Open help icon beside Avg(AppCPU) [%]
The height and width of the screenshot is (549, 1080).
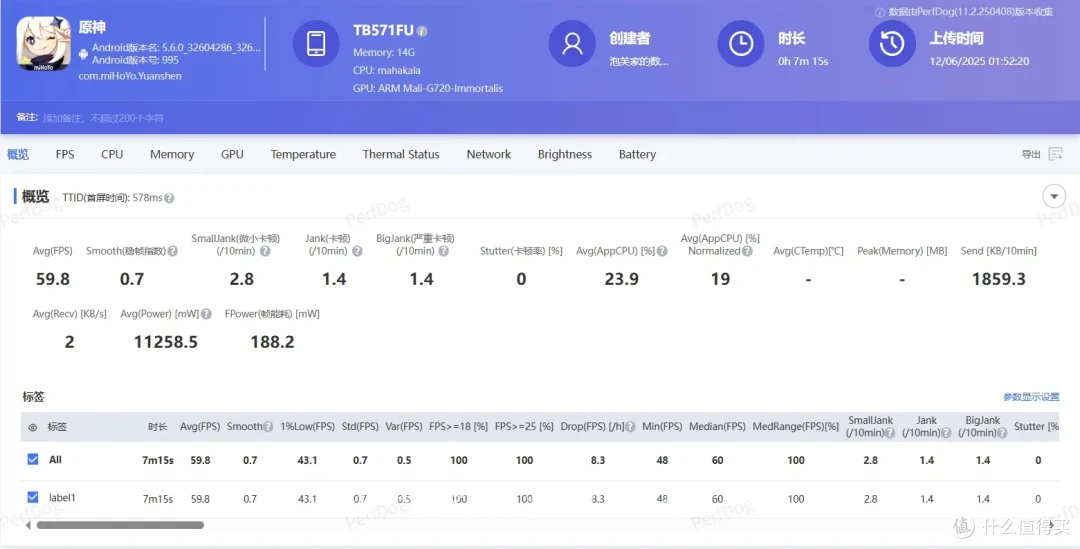coord(662,251)
